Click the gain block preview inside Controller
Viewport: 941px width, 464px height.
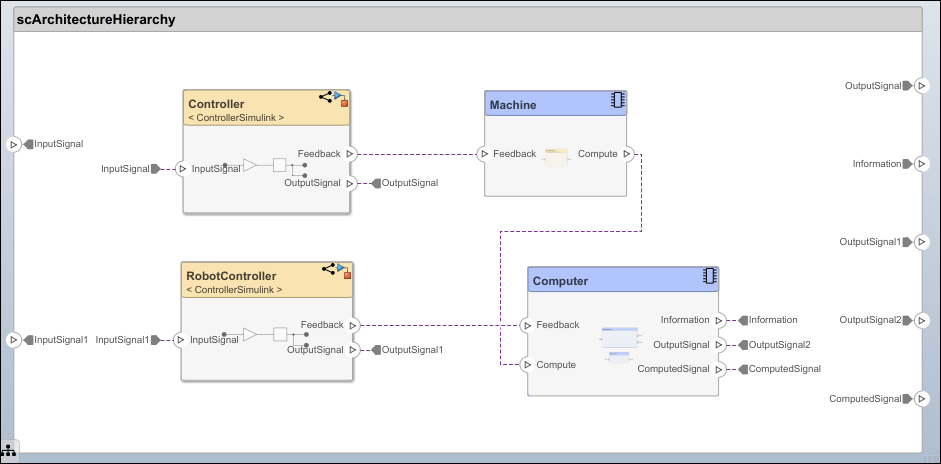coord(250,165)
